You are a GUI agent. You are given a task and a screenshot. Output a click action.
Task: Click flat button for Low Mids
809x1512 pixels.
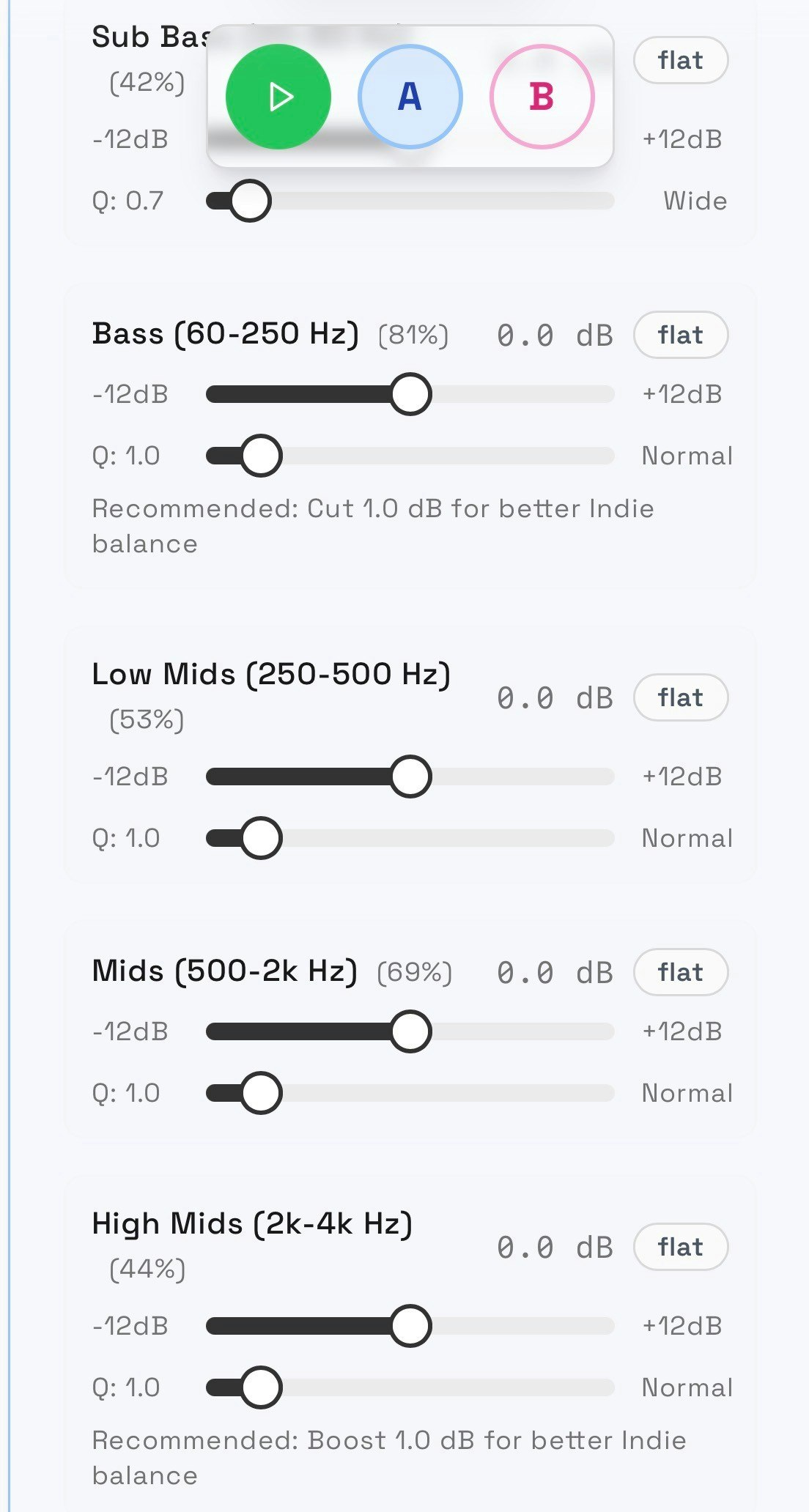pos(680,697)
